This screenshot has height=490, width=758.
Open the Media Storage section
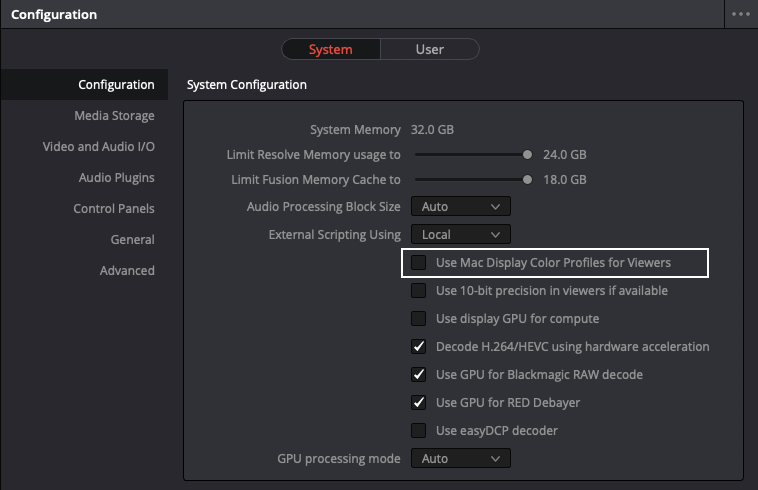click(114, 115)
